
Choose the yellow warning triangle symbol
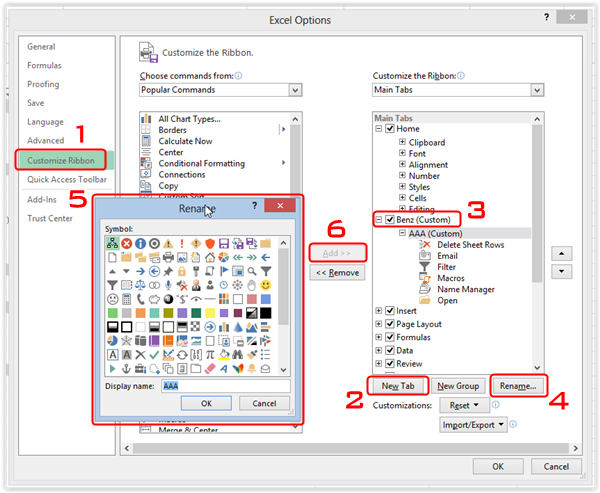[168, 243]
